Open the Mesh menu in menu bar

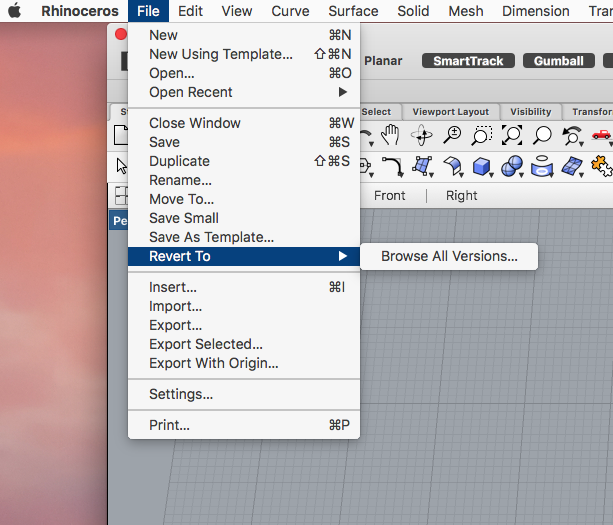click(466, 11)
